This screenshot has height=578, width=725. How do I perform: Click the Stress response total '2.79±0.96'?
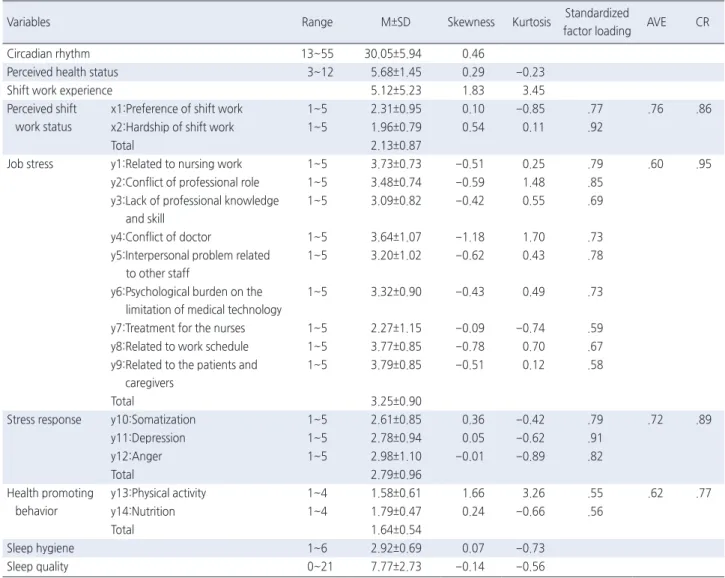(x=396, y=474)
